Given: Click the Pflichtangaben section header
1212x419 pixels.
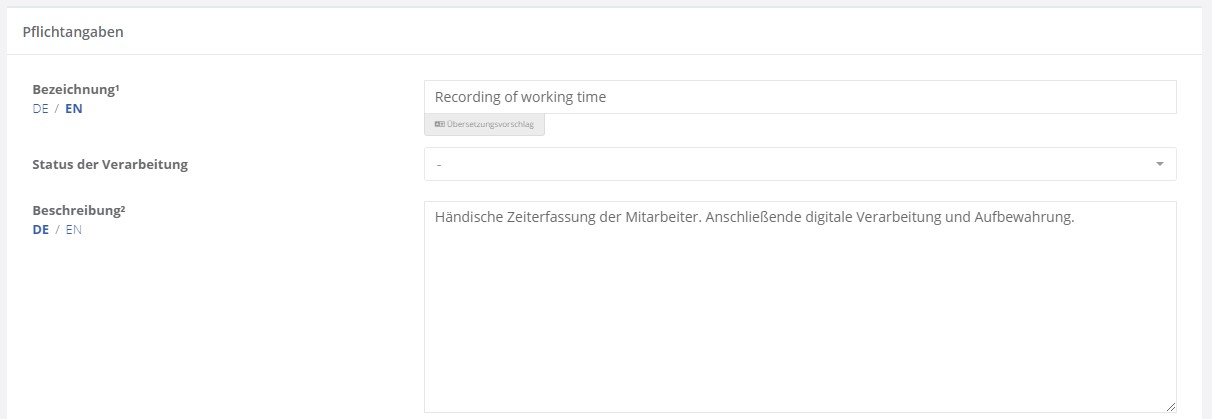Looking at the screenshot, I should tap(73, 32).
